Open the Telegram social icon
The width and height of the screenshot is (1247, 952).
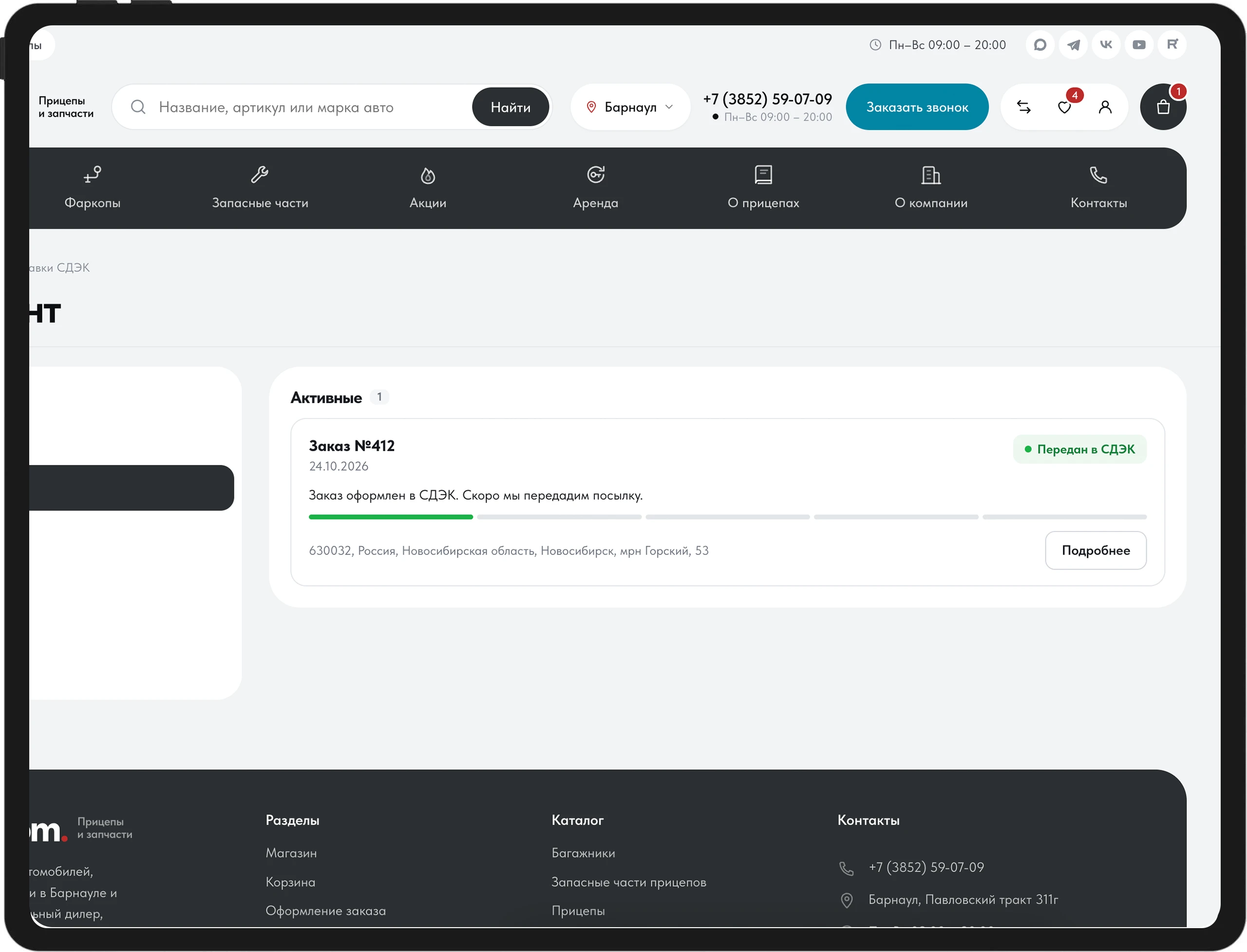pos(1073,45)
